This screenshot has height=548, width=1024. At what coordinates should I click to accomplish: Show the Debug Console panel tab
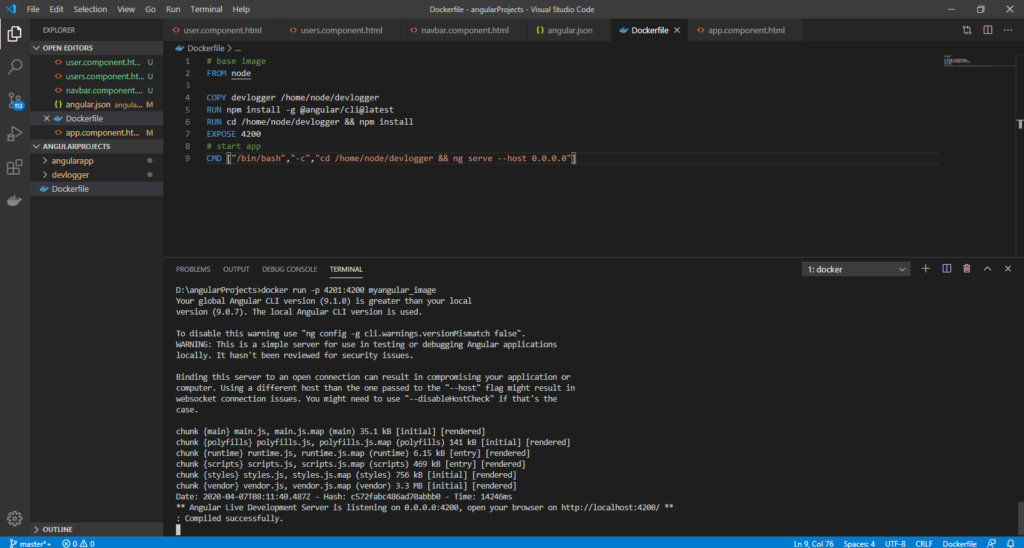pyautogui.click(x=289, y=269)
